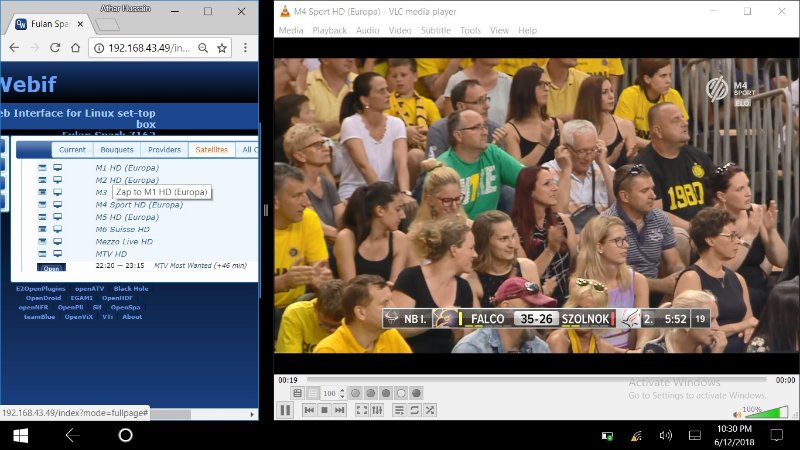The image size is (800, 450).
Task: Expand the VLC Subtitle menu
Action: [435, 30]
